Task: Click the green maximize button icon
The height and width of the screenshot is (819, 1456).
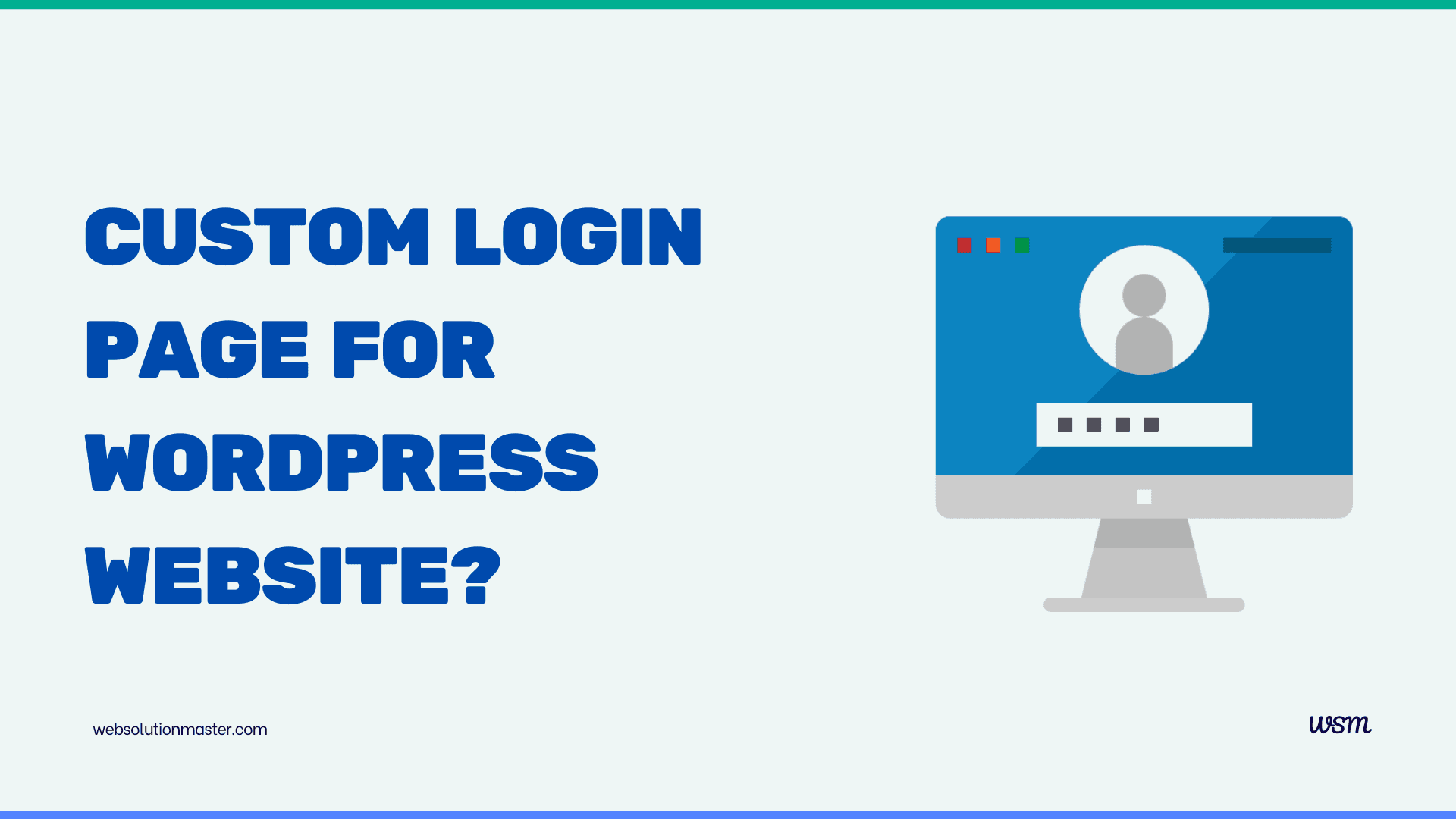Action: (x=1021, y=246)
